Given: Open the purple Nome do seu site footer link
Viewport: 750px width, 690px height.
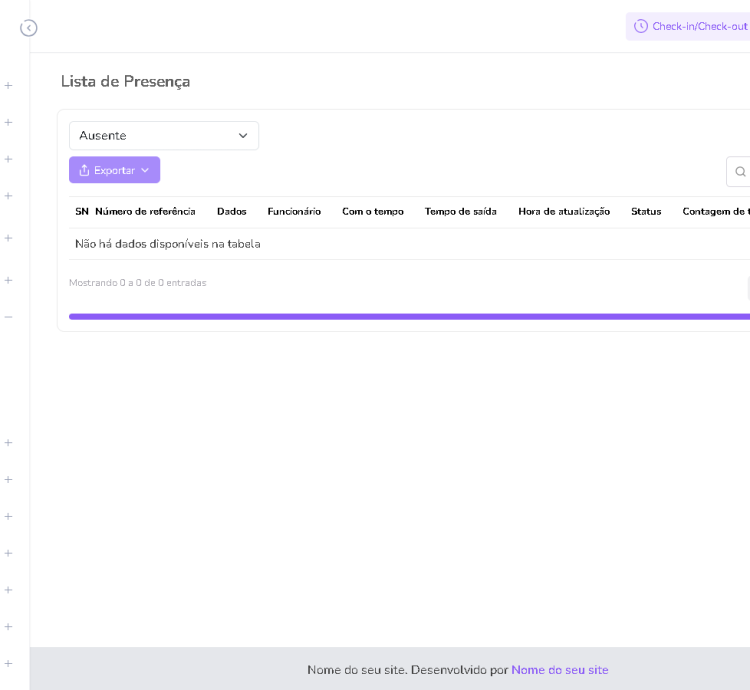Looking at the screenshot, I should pos(559,670).
